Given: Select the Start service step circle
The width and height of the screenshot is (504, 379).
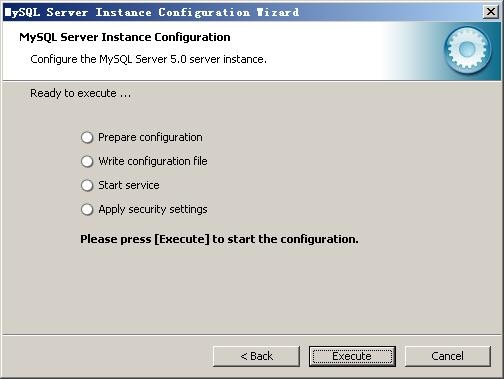Looking at the screenshot, I should 87,185.
